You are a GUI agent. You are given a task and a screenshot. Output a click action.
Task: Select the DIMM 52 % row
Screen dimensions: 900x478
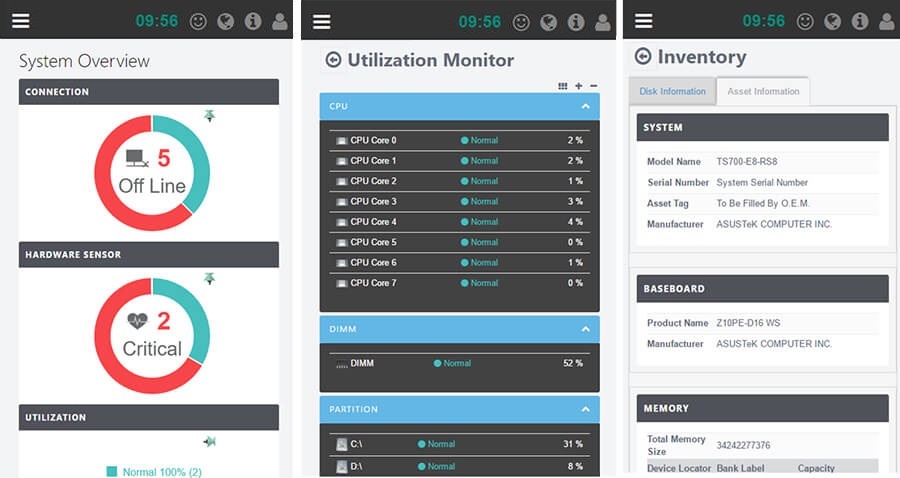pos(460,363)
